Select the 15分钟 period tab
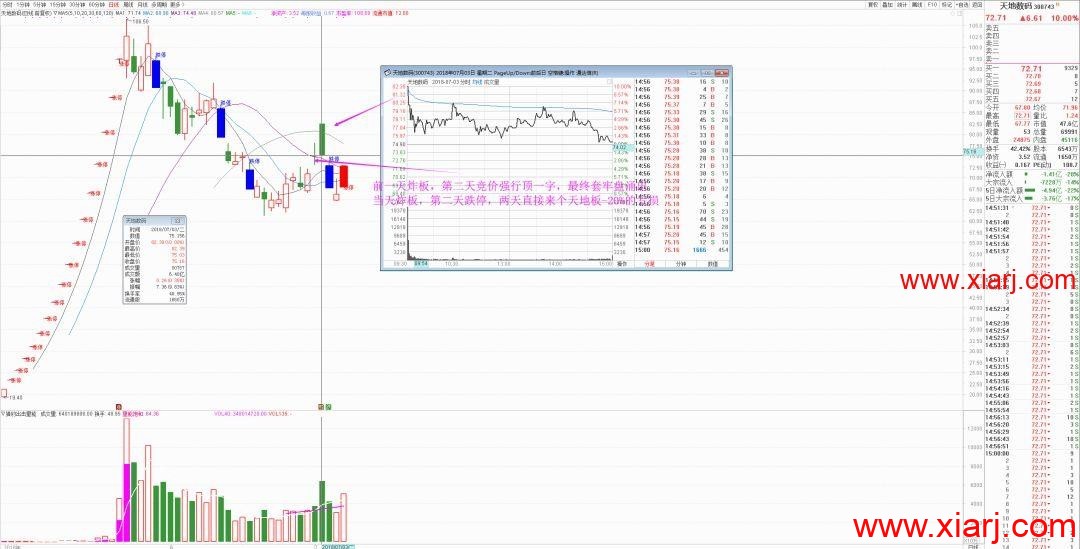Viewport: 1080px width, 549px height. click(x=58, y=4)
